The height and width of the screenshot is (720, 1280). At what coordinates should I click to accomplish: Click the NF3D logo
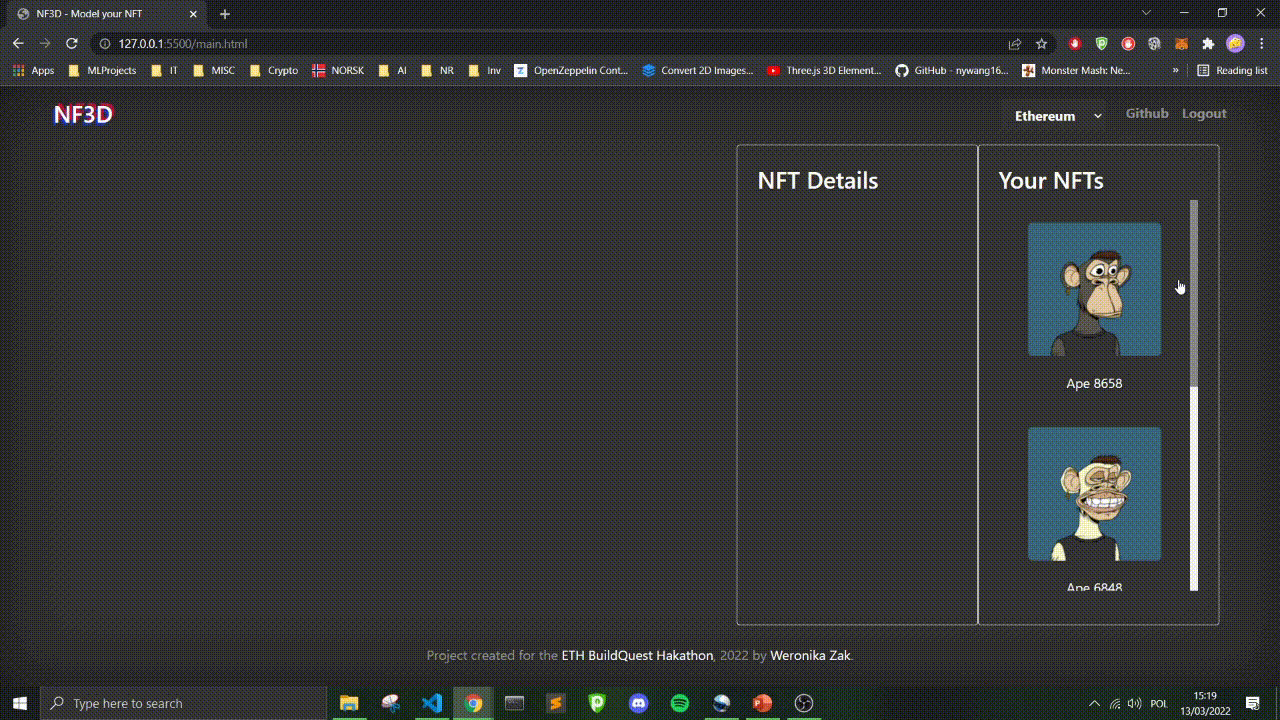(x=83, y=114)
